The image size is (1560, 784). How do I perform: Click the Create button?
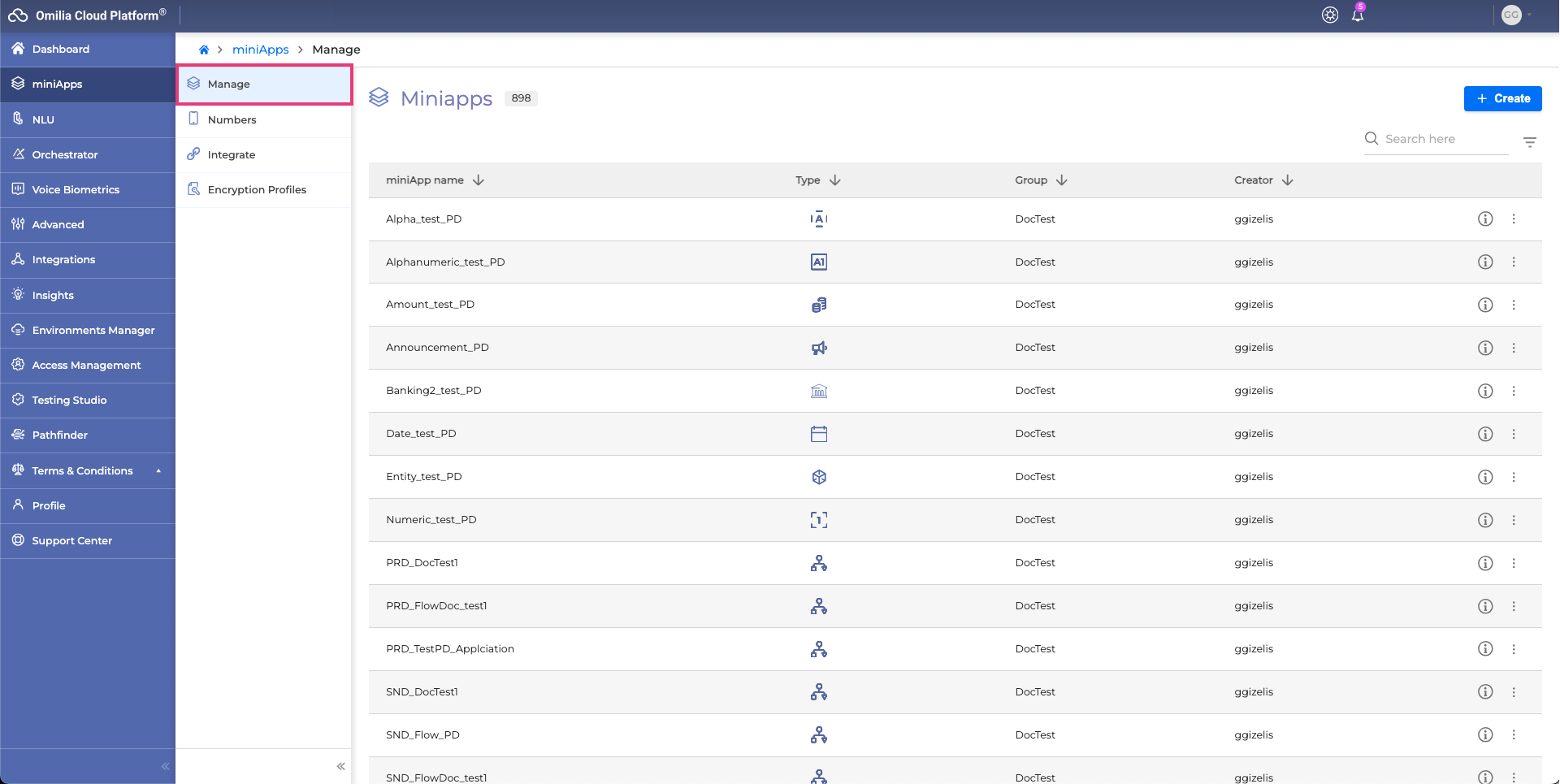(x=1502, y=98)
